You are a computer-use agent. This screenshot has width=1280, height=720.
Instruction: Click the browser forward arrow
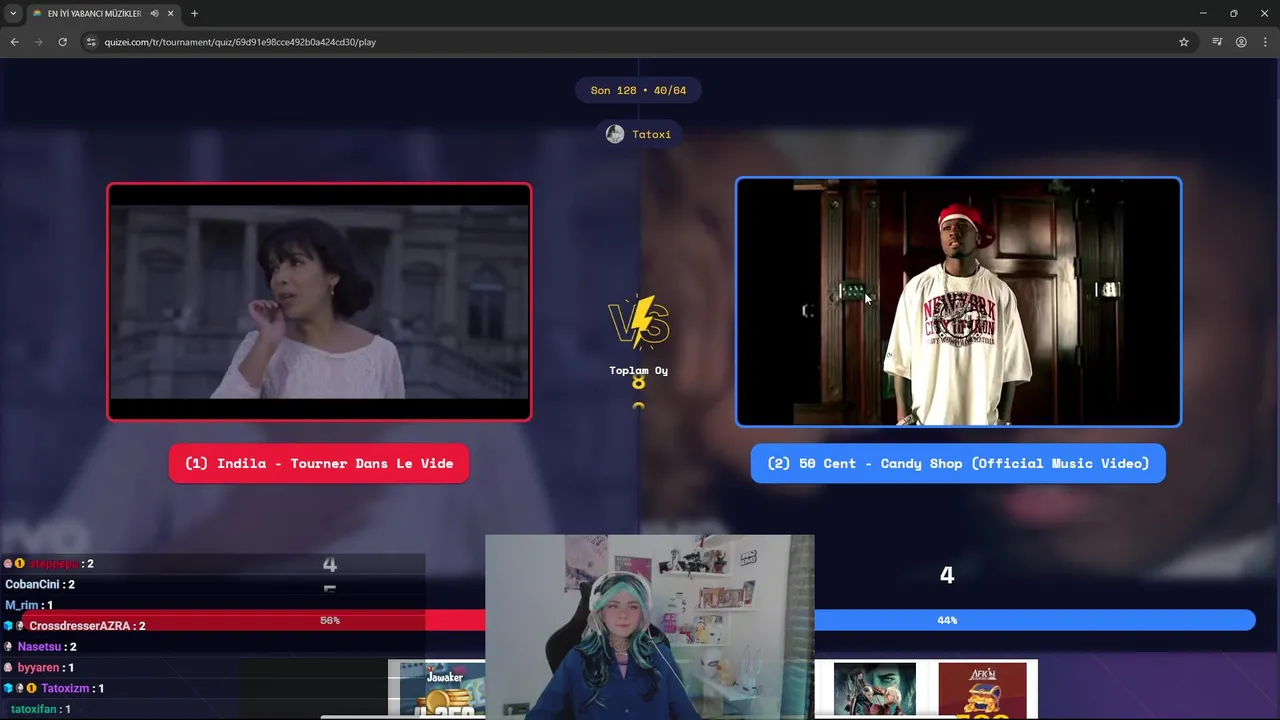coord(38,42)
